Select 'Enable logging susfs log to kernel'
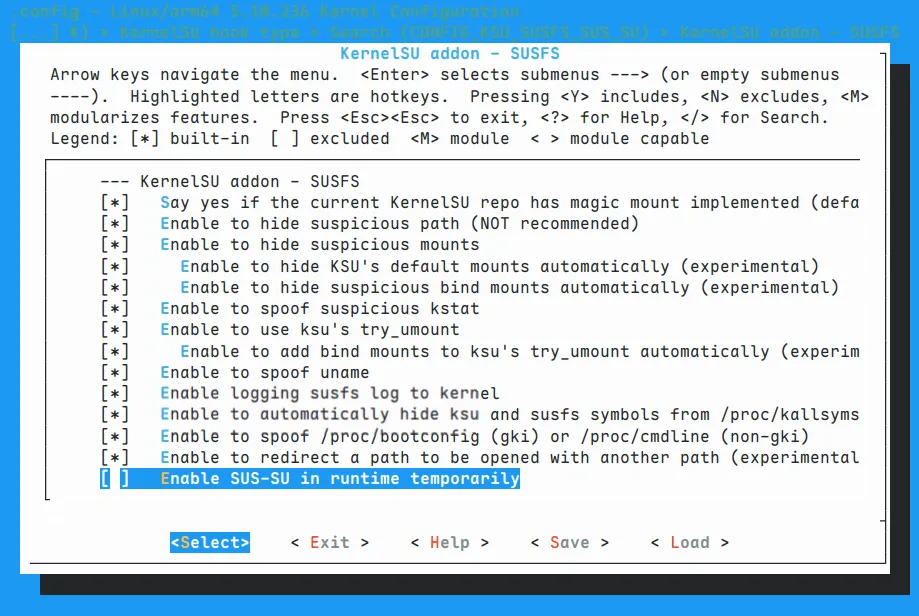The height and width of the screenshot is (616, 919). coord(329,393)
